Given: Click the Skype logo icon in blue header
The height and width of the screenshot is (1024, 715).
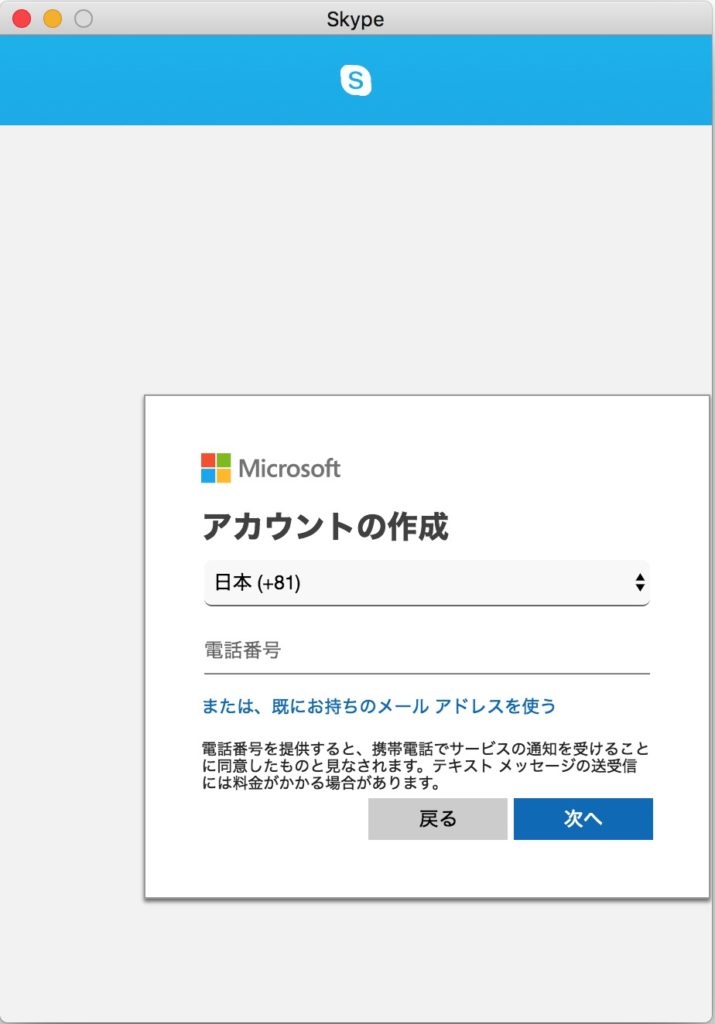Looking at the screenshot, I should pyautogui.click(x=356, y=80).
